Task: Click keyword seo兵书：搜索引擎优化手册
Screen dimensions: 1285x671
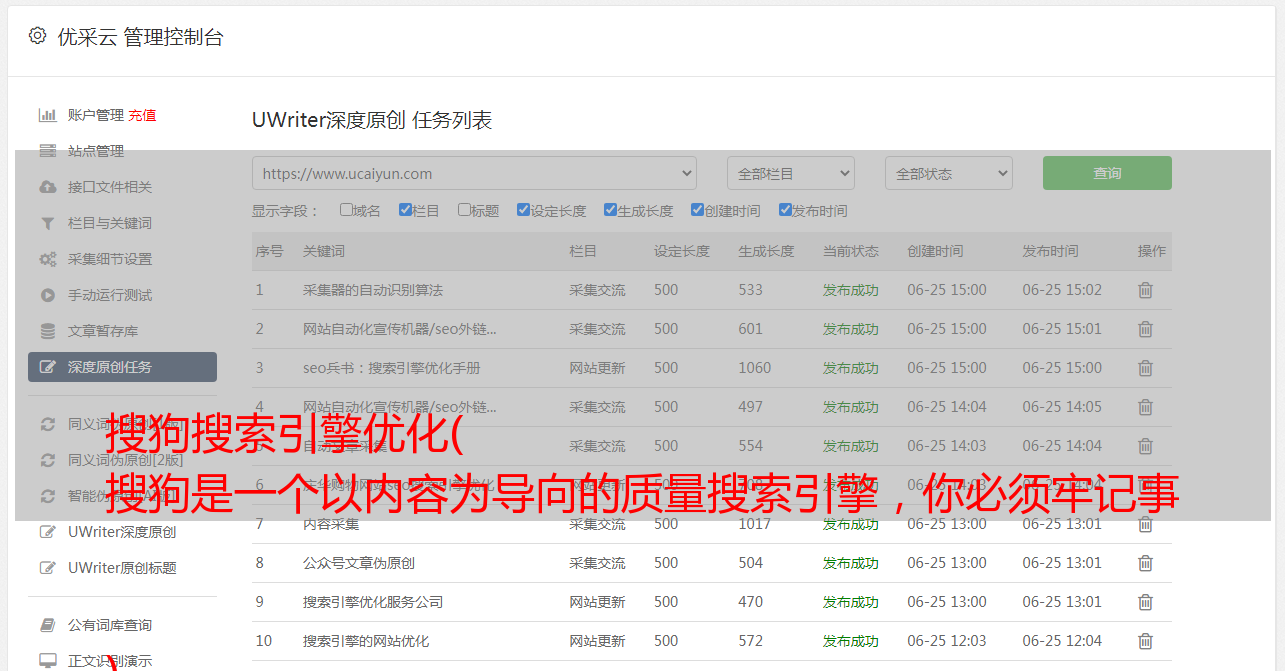Action: 392,368
